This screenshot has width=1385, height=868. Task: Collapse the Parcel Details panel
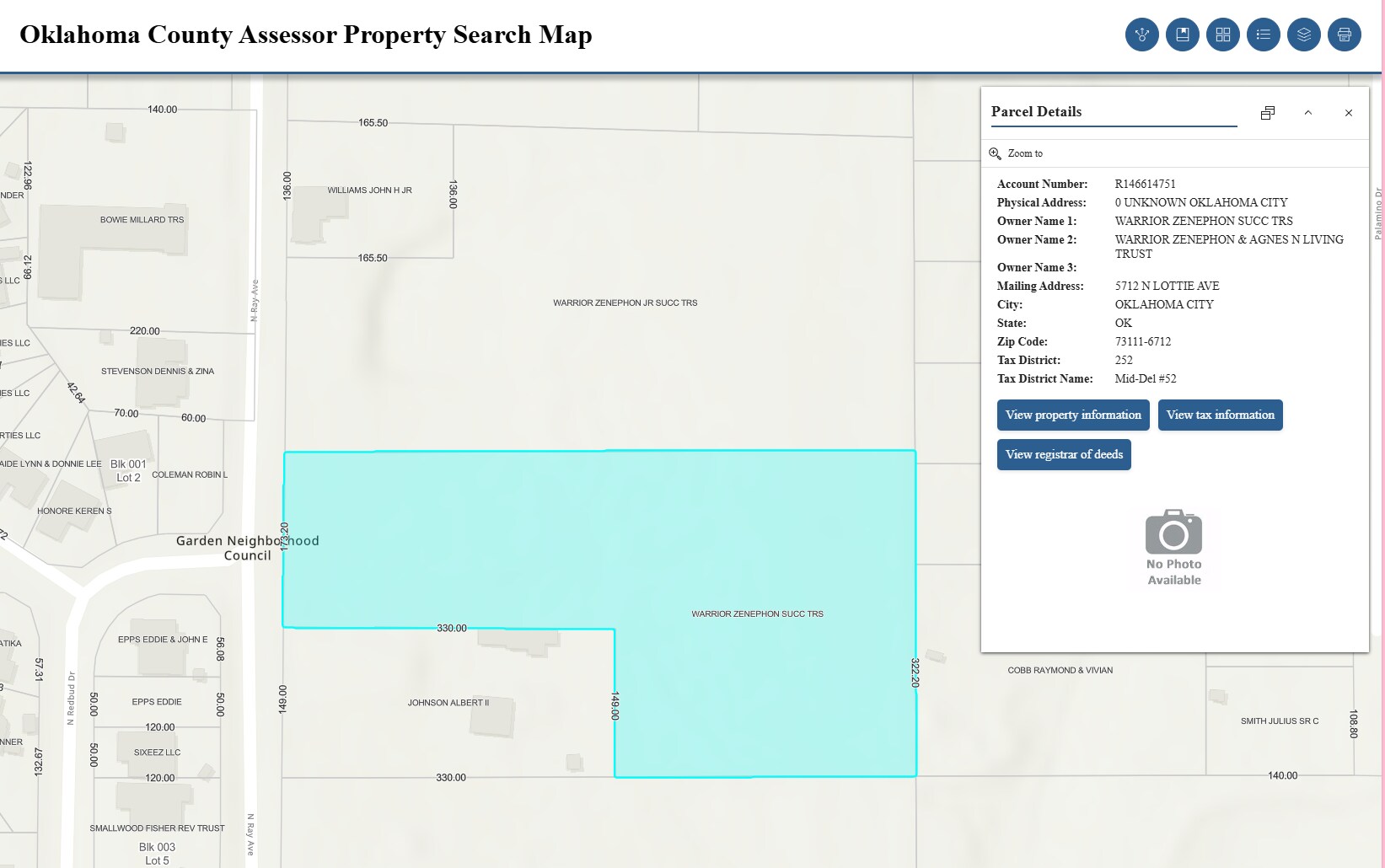point(1308,112)
